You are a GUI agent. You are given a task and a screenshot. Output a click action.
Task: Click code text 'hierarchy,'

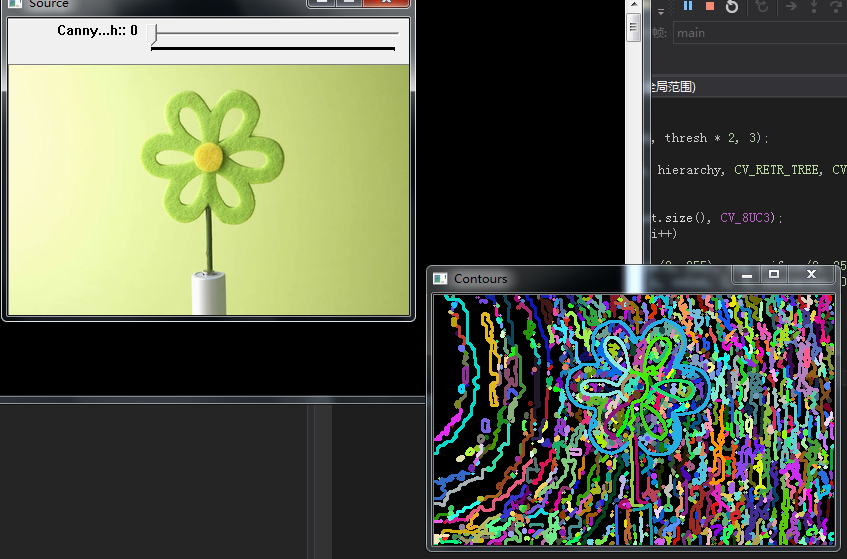[x=691, y=170]
